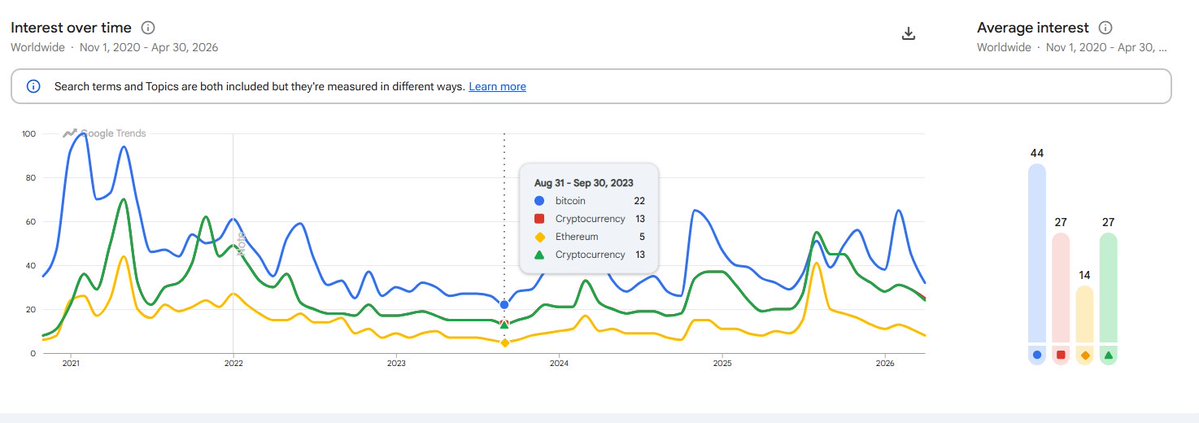Click the 2024 label on the x-axis

click(559, 363)
